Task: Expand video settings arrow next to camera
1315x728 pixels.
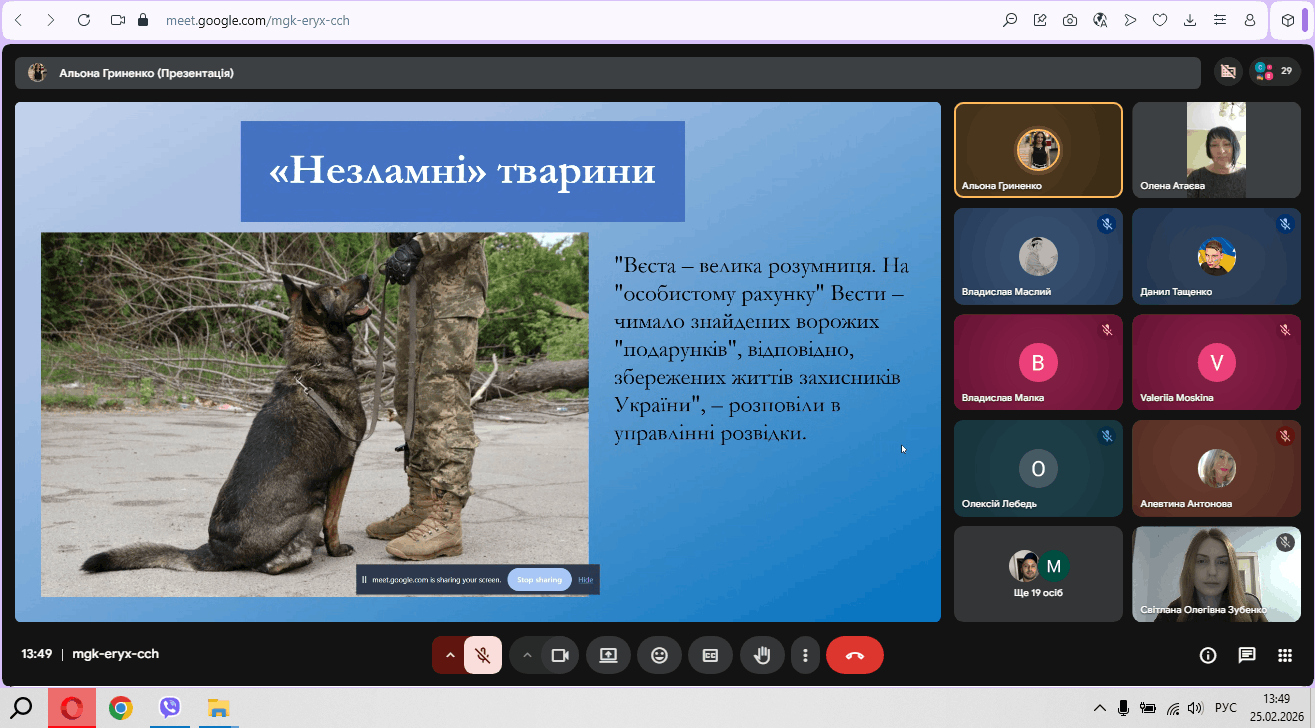Action: pos(526,655)
